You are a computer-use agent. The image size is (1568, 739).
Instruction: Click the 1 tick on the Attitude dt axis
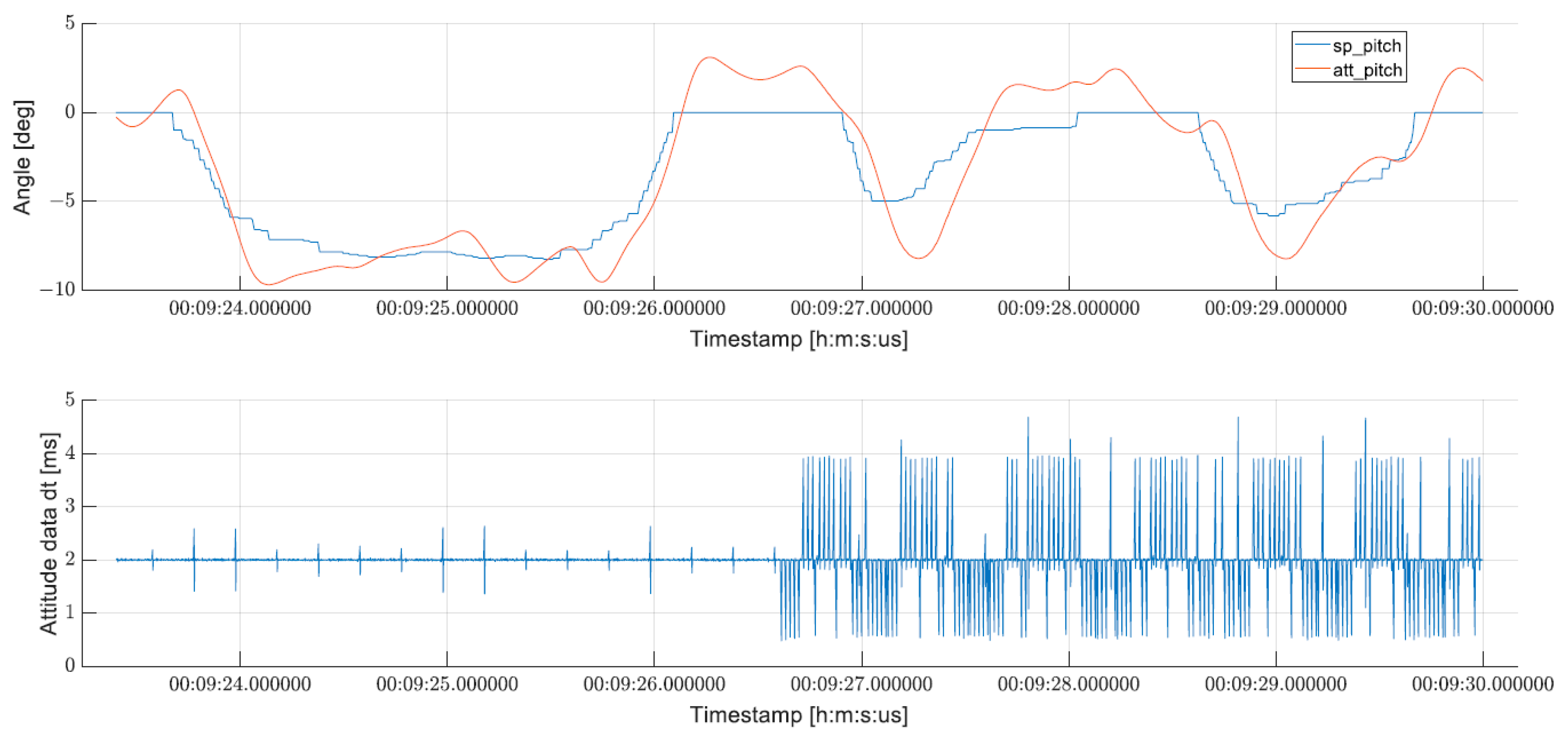tap(70, 613)
